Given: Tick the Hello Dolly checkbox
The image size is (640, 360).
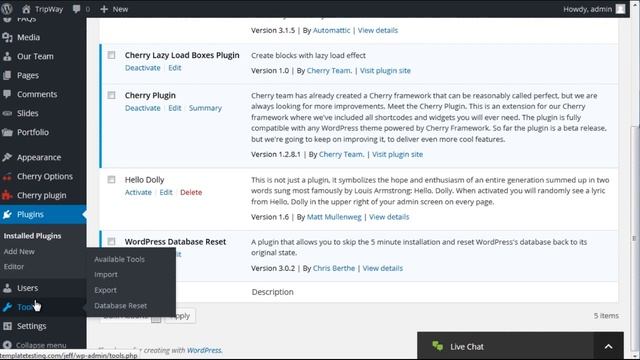Looking at the screenshot, I should click(111, 180).
